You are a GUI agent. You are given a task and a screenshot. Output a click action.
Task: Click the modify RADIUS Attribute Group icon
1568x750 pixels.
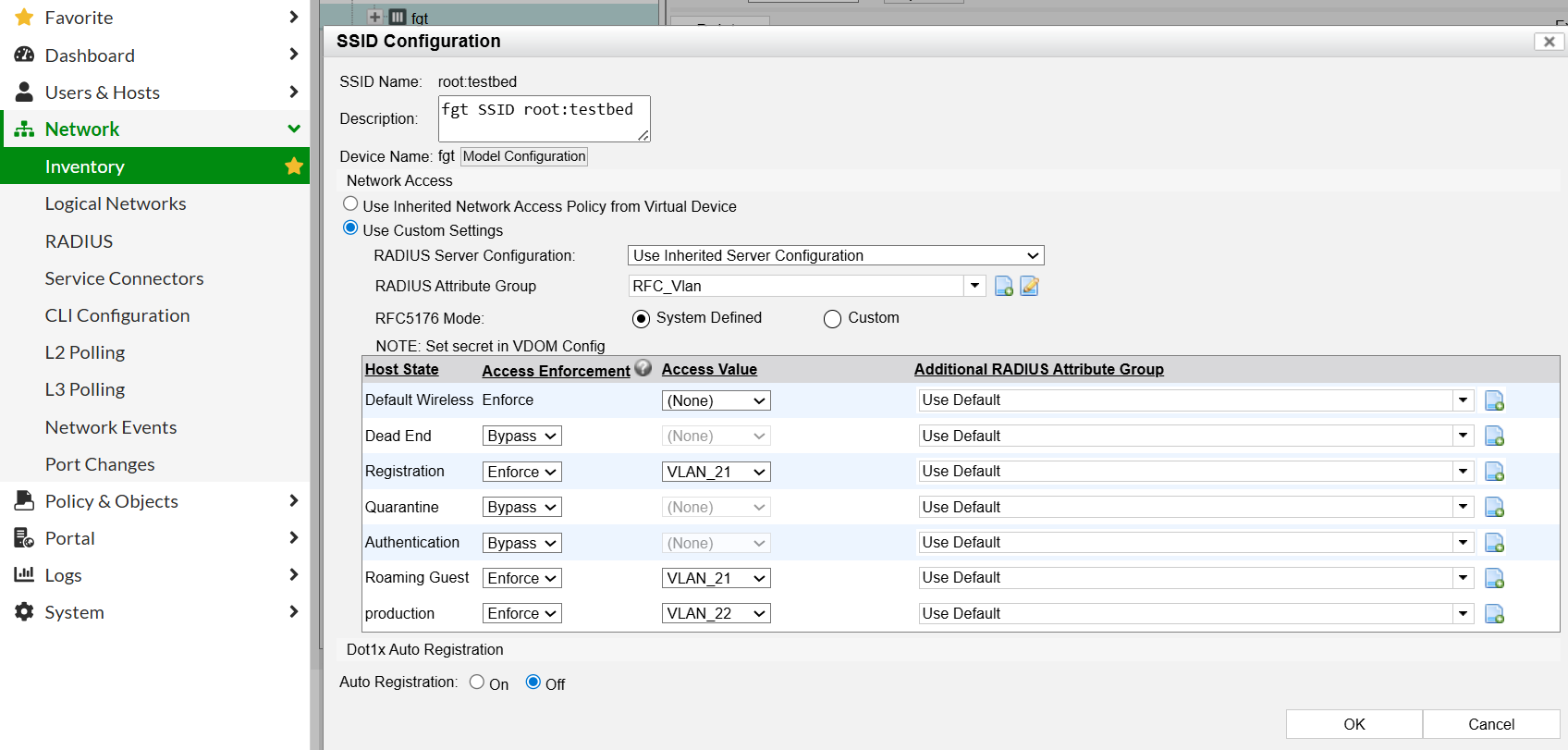(x=1029, y=287)
